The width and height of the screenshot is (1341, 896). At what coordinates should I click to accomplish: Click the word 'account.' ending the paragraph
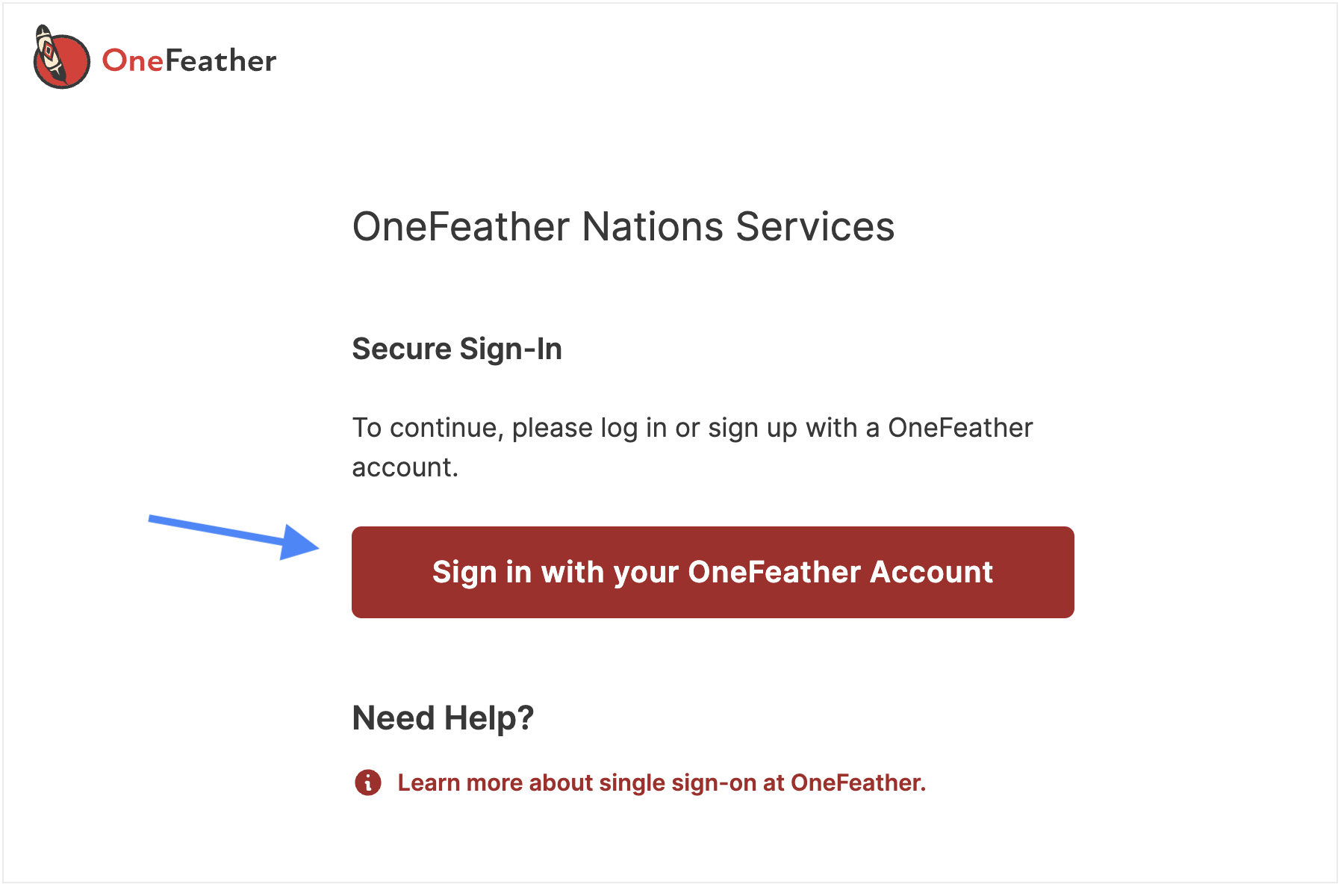click(x=405, y=468)
